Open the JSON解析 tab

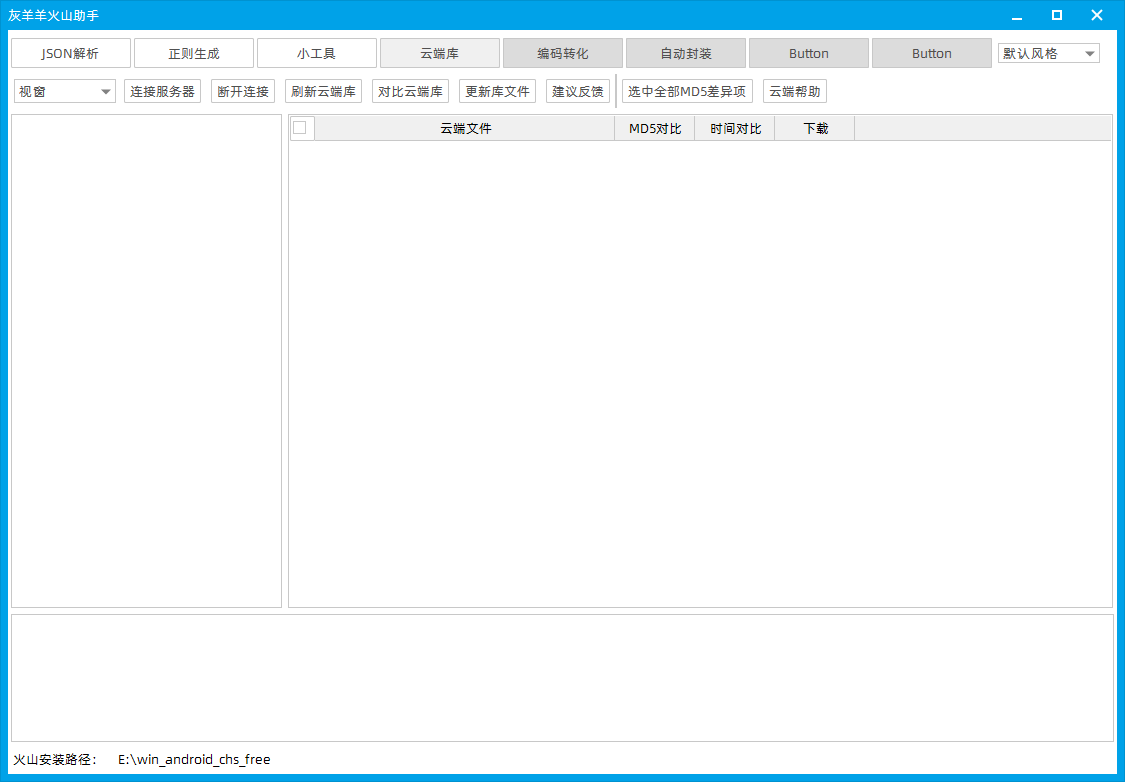[70, 53]
